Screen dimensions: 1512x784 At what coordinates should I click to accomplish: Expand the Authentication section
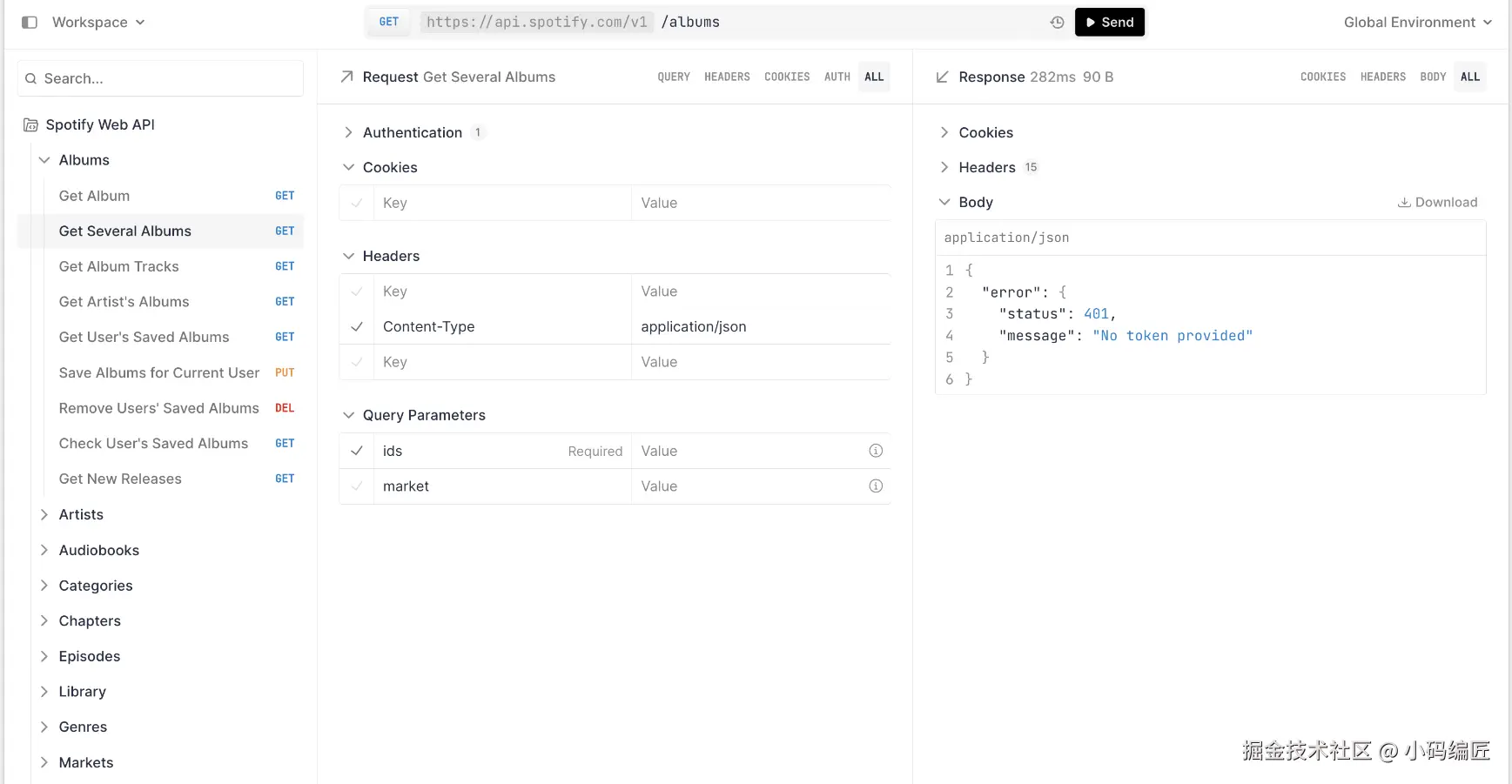click(349, 132)
